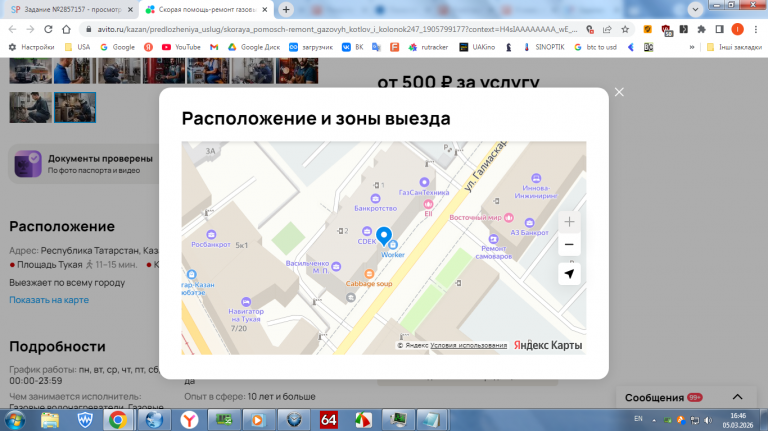Open the Настройки bookmark
Image resolution: width=768 pixels, height=431 pixels.
pyautogui.click(x=31, y=47)
